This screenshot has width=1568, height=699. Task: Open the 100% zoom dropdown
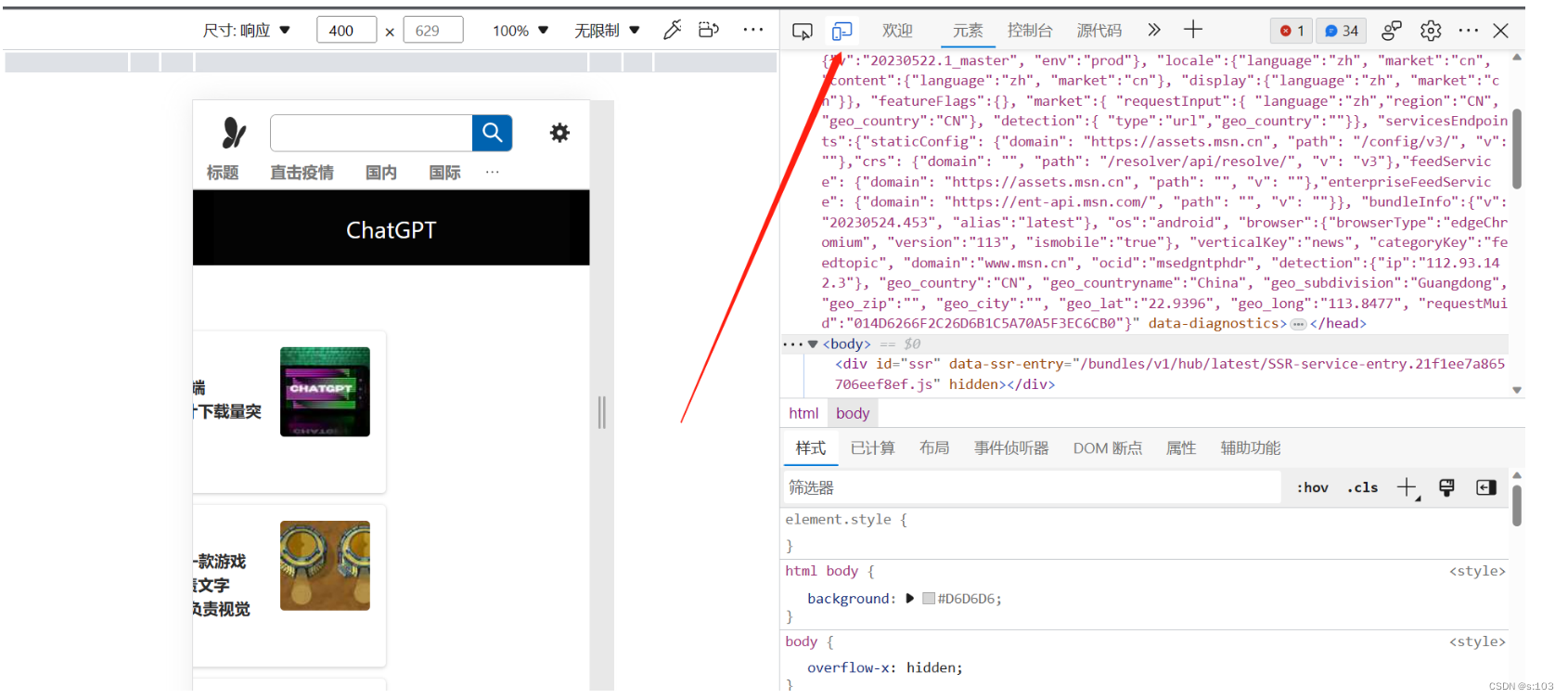click(521, 31)
